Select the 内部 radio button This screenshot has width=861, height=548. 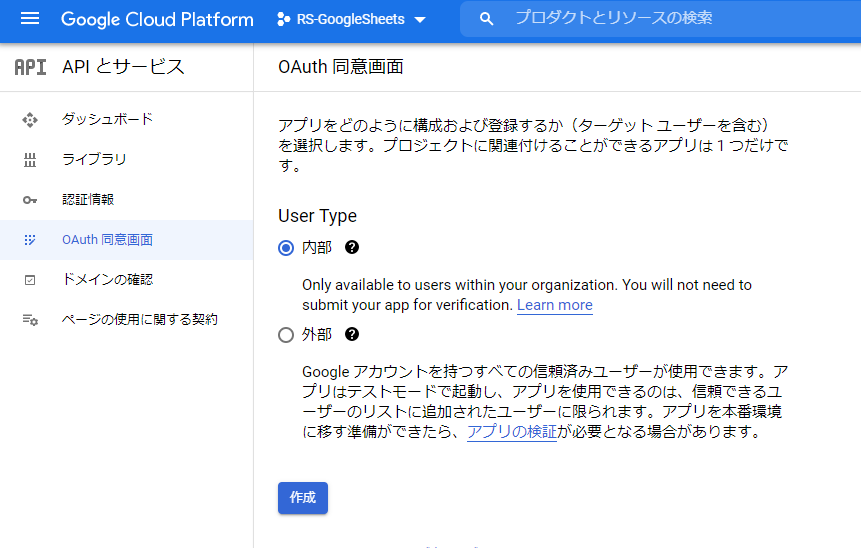tap(286, 248)
